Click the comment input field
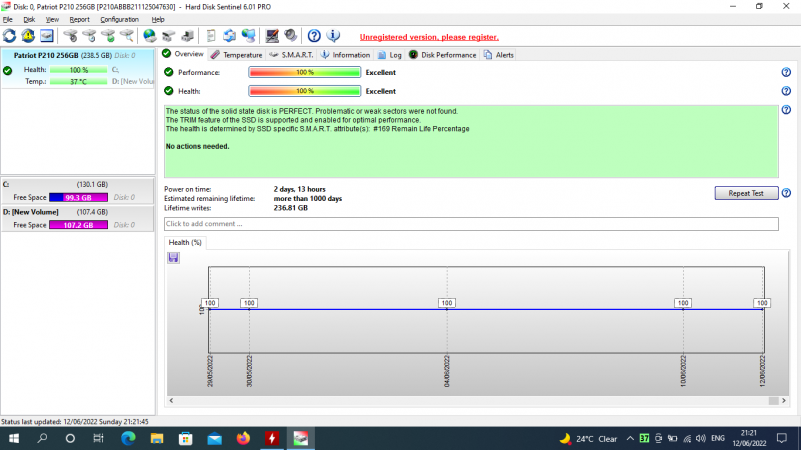Screen dimensions: 801x450 471,224
